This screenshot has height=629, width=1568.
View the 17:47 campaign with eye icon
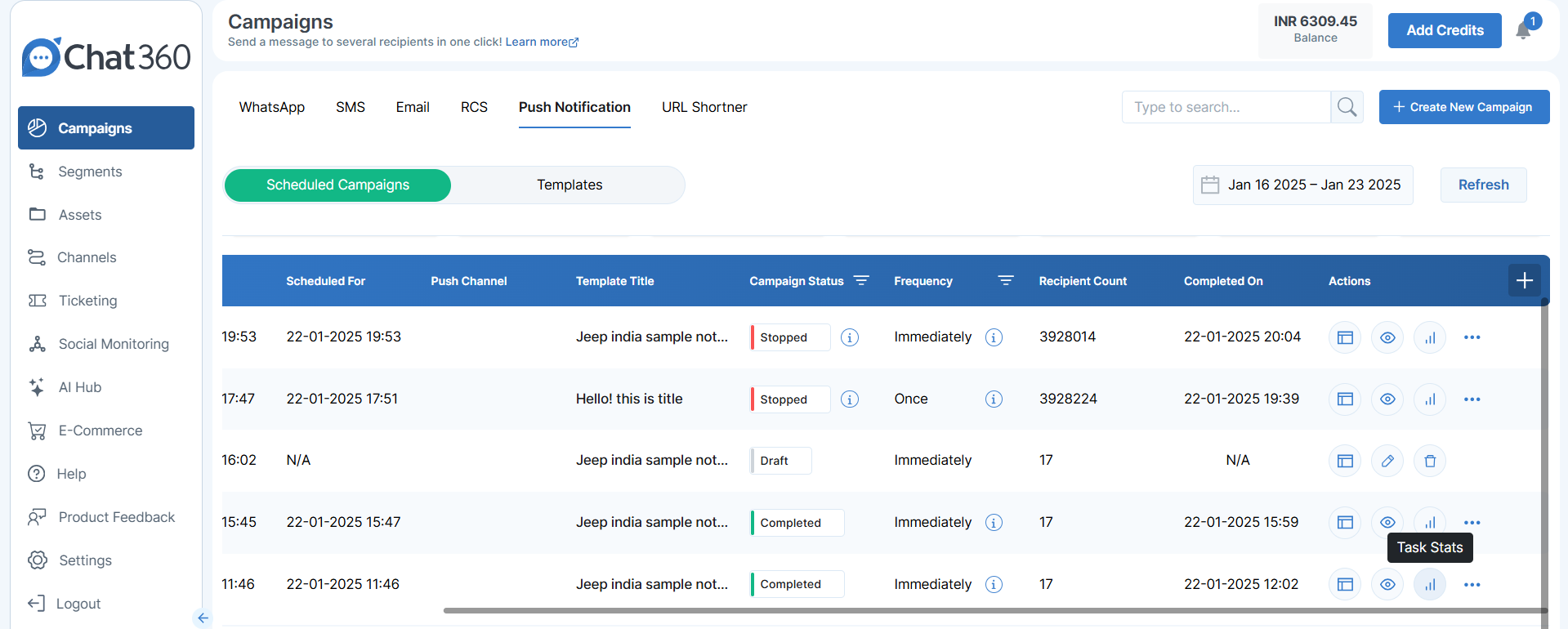[x=1387, y=399]
